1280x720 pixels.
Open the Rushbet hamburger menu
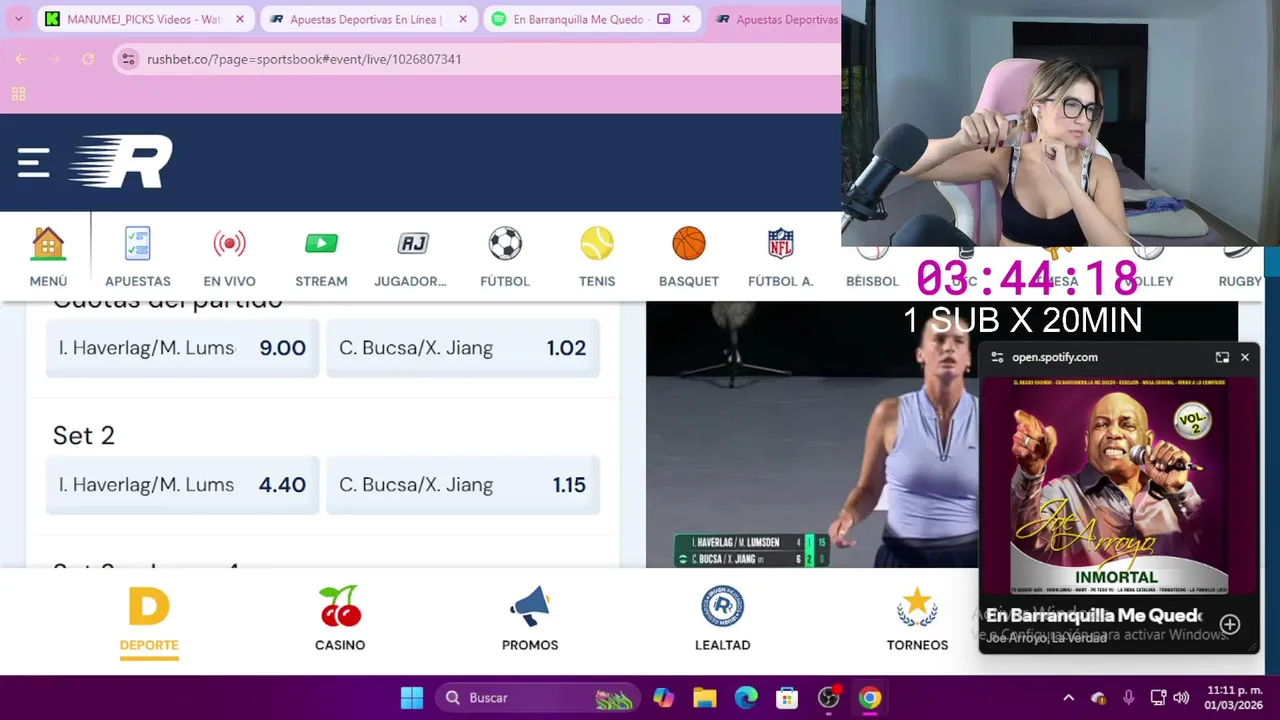click(33, 162)
